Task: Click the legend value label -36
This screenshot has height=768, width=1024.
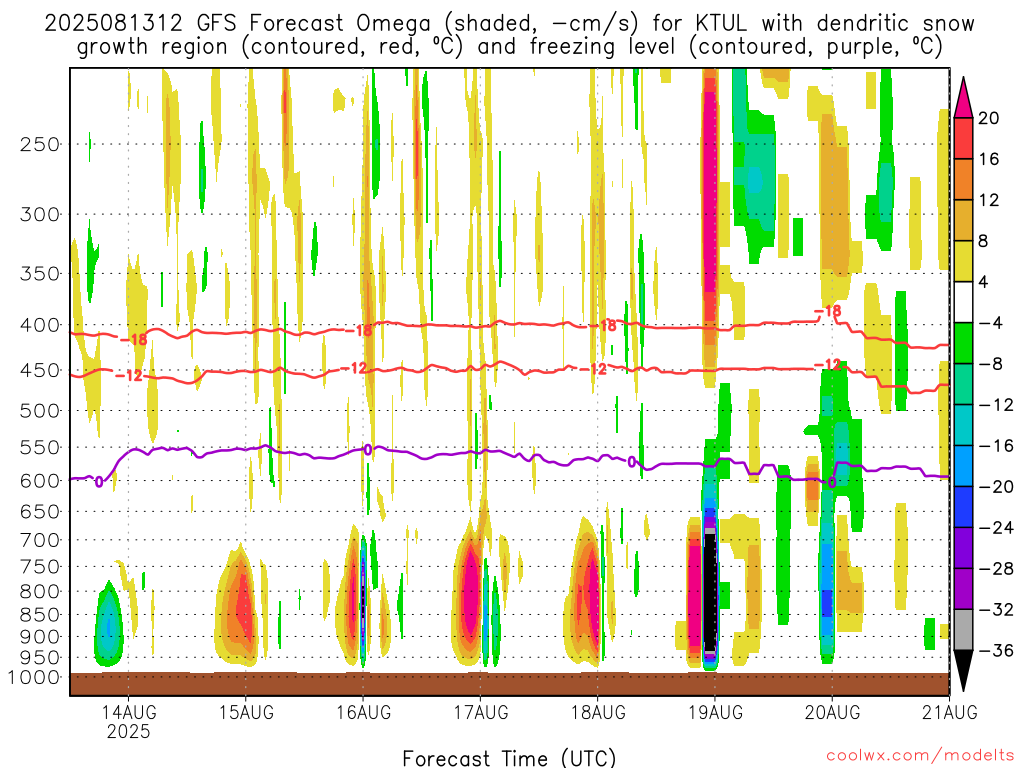Action: (x=996, y=650)
